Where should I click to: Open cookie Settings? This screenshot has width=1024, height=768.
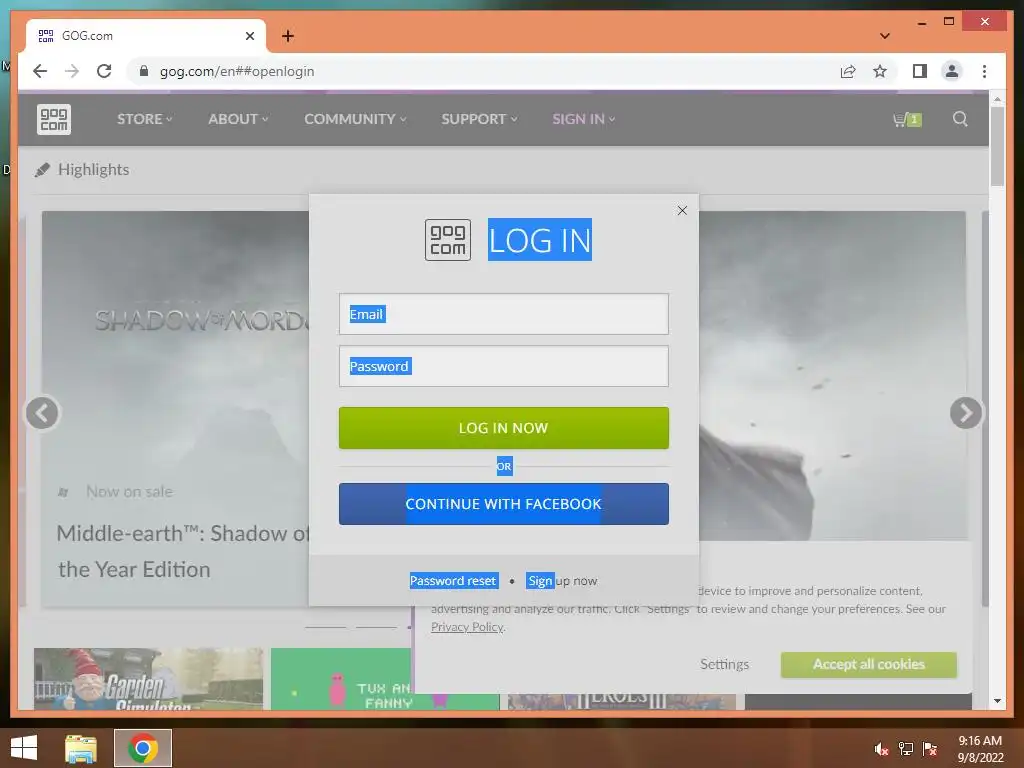click(724, 664)
